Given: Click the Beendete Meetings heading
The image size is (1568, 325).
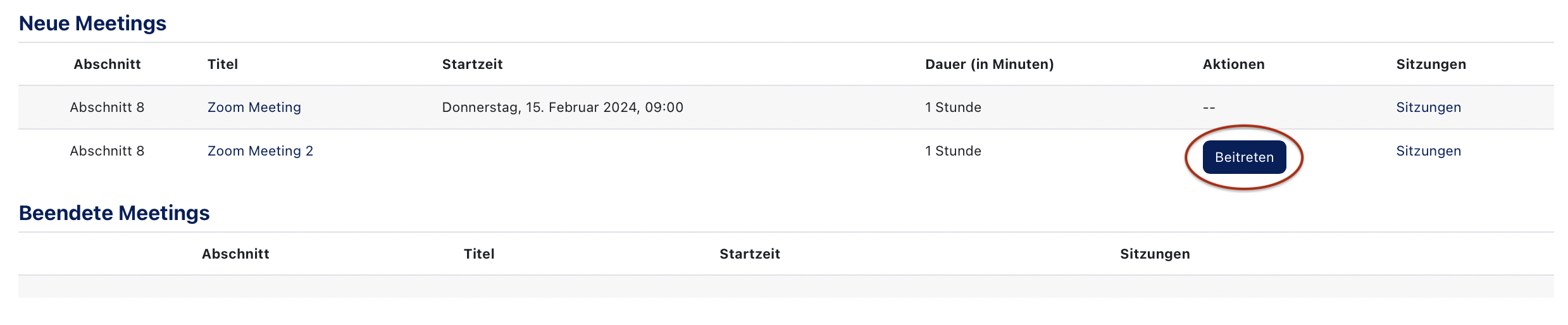Looking at the screenshot, I should coord(114,213).
